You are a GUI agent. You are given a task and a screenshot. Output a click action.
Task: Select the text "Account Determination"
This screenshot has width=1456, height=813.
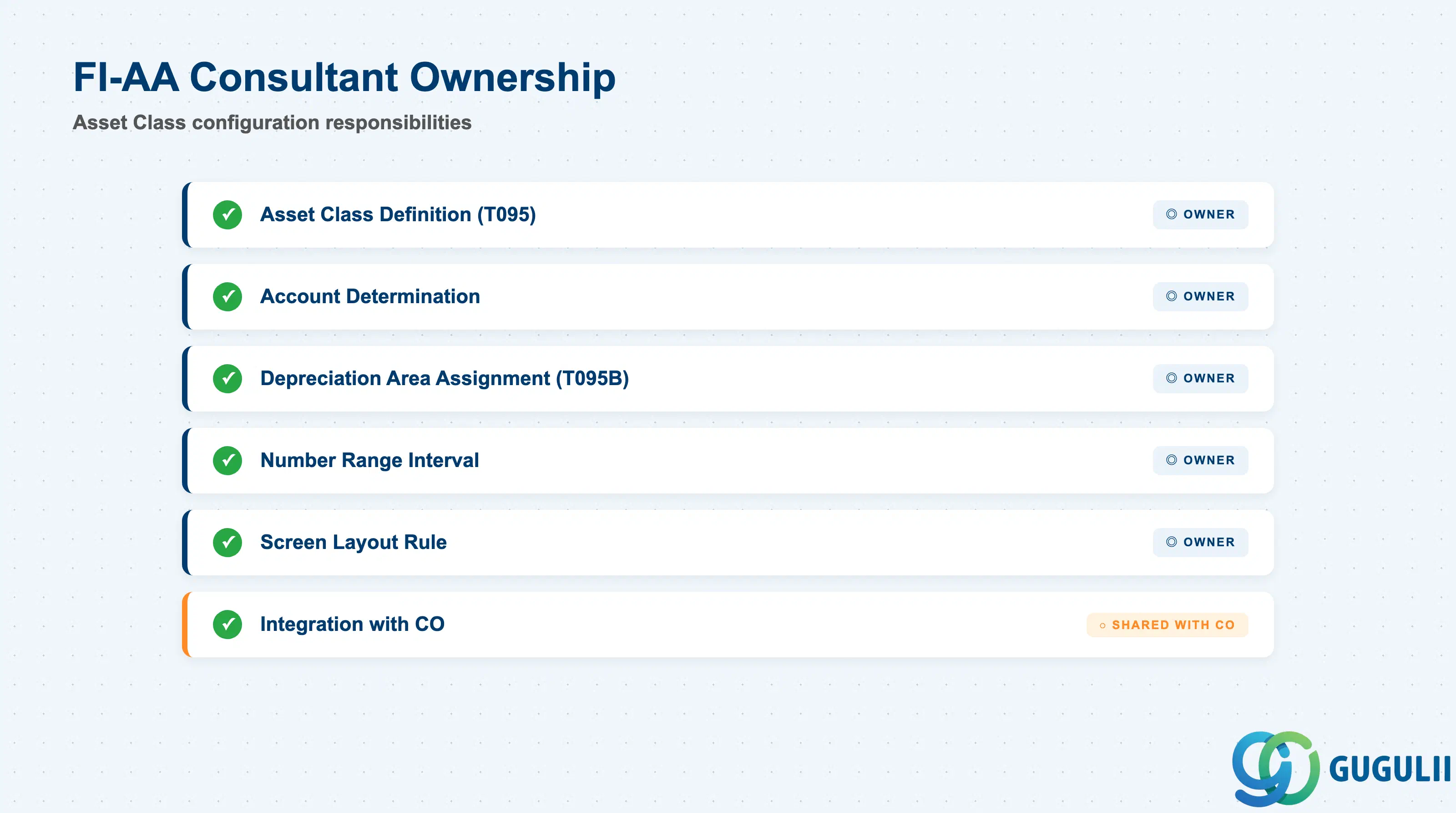(x=370, y=297)
